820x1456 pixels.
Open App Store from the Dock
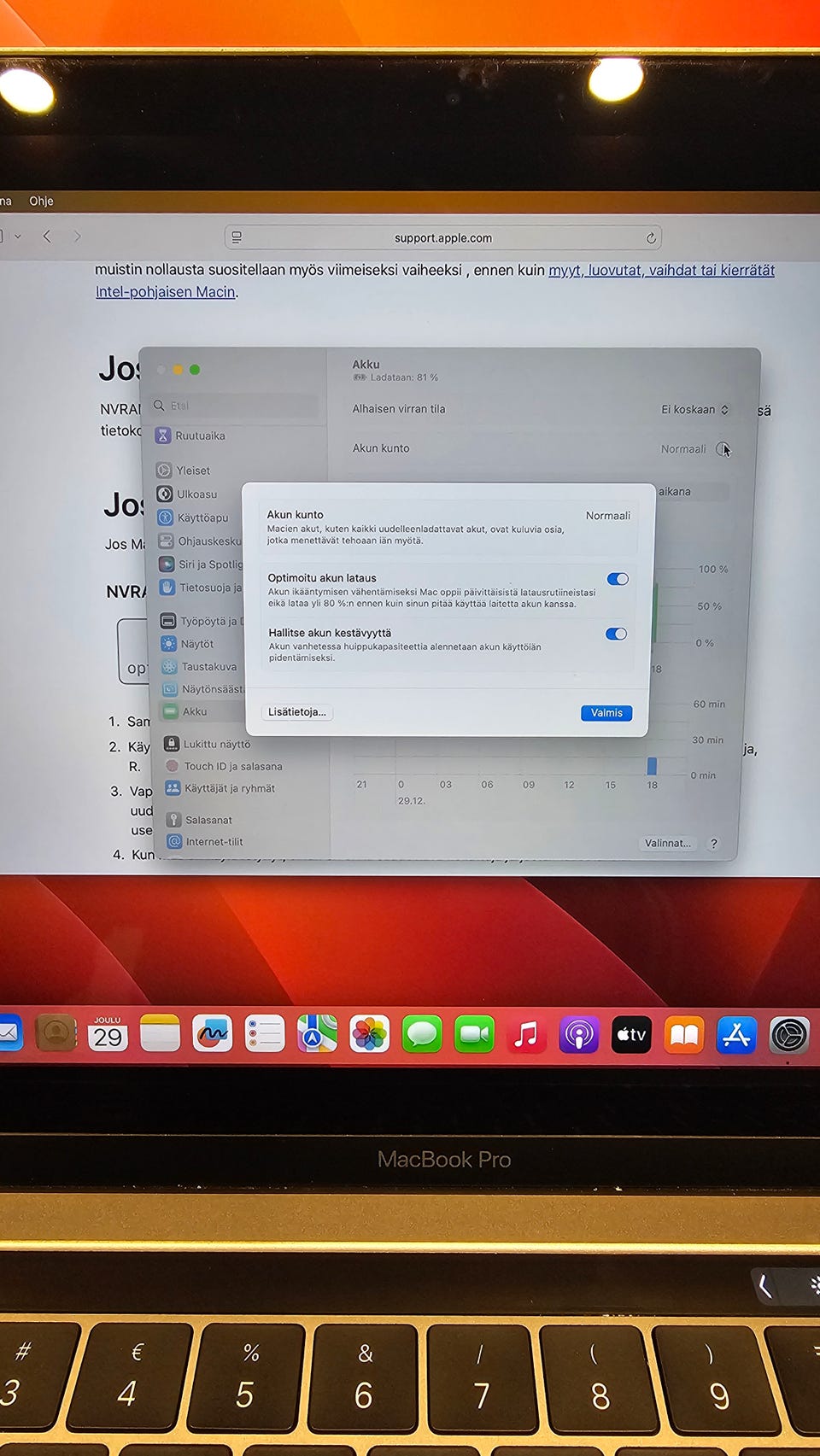pos(736,1035)
